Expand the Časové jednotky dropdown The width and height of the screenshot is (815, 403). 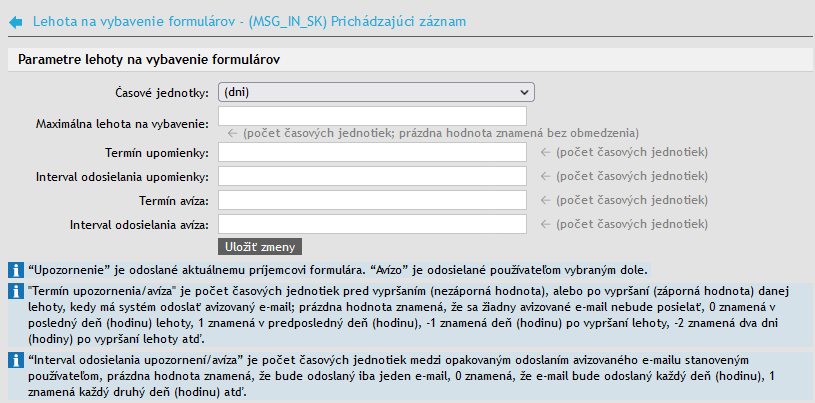click(x=376, y=92)
